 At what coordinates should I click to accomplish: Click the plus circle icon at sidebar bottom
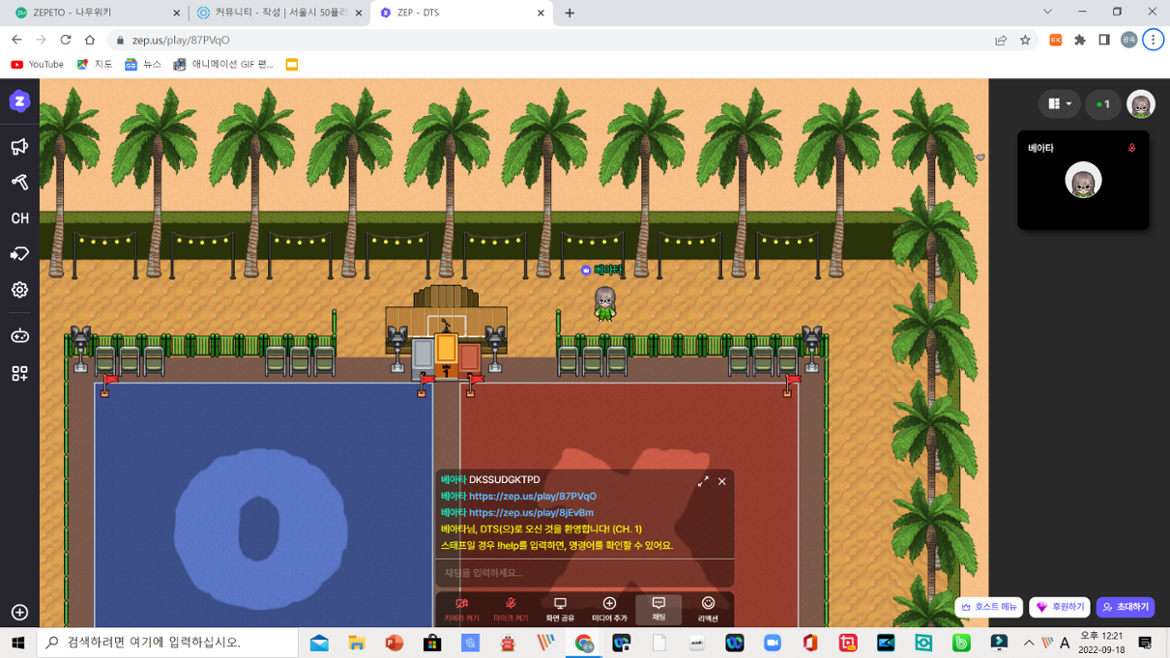[19, 612]
